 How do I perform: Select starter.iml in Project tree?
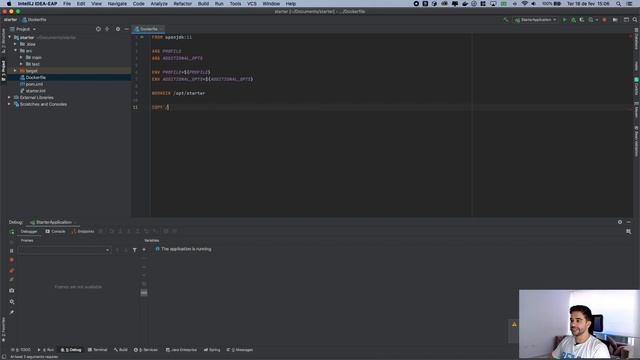click(x=36, y=91)
